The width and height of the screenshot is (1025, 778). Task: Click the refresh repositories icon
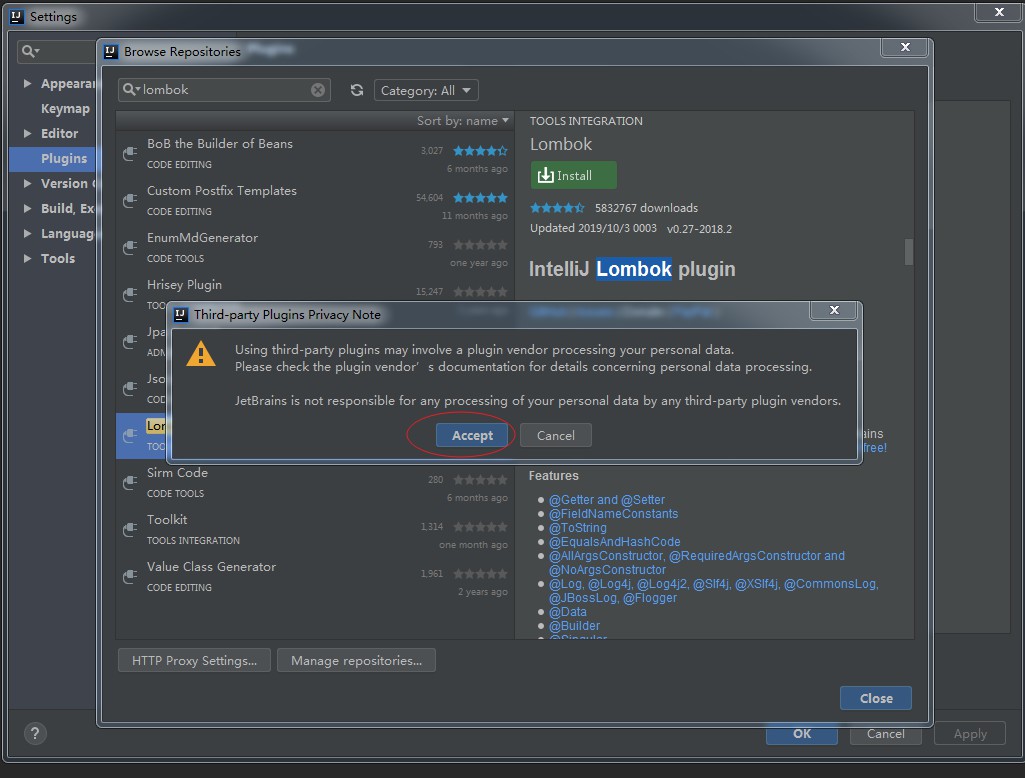pos(356,90)
